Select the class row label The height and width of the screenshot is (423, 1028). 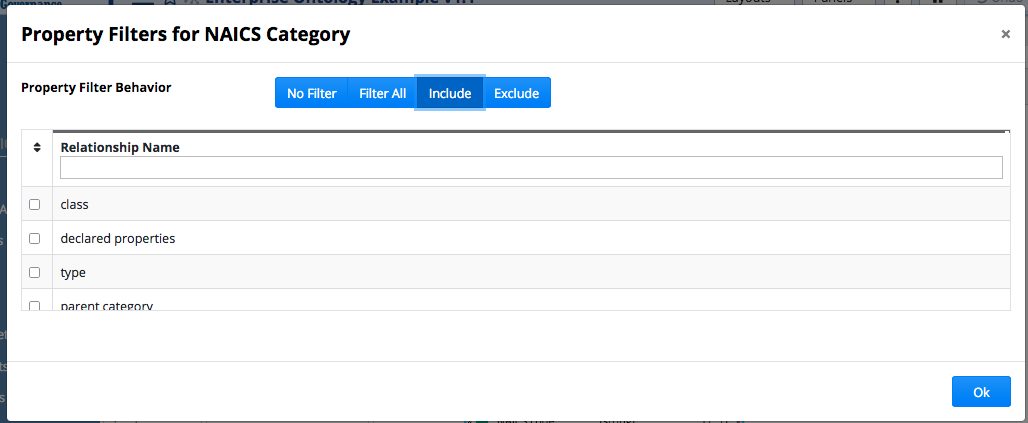click(75, 204)
